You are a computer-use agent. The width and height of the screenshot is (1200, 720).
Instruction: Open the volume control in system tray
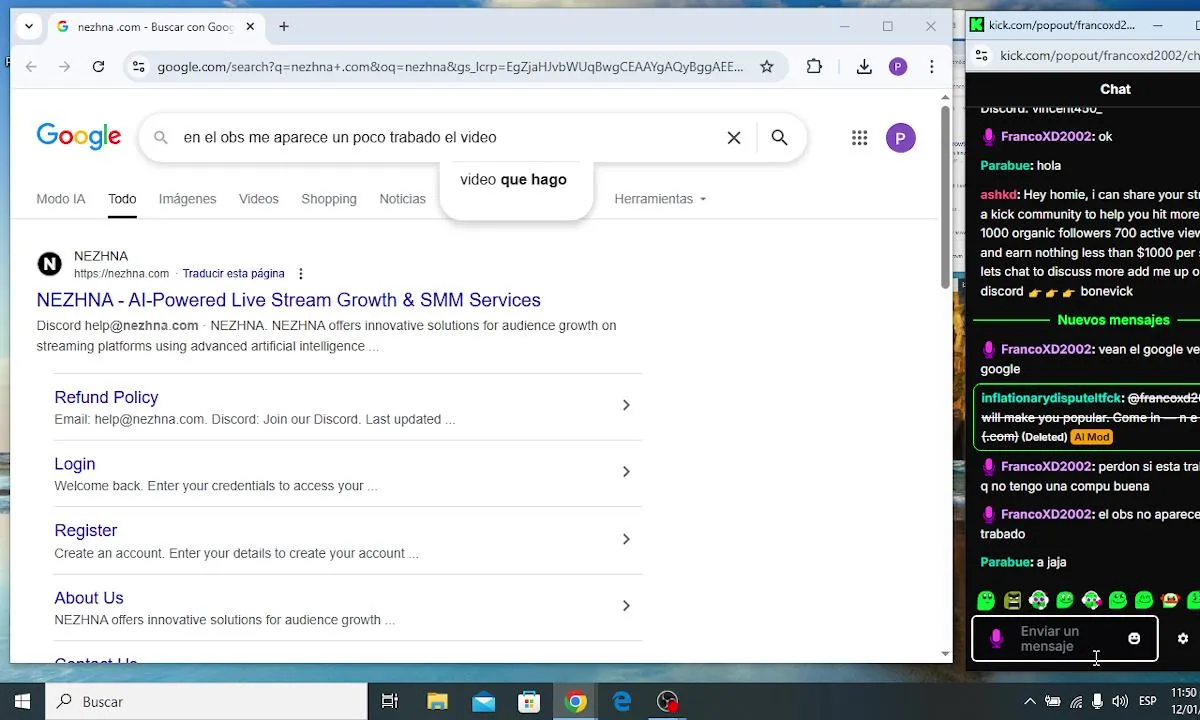(1120, 702)
